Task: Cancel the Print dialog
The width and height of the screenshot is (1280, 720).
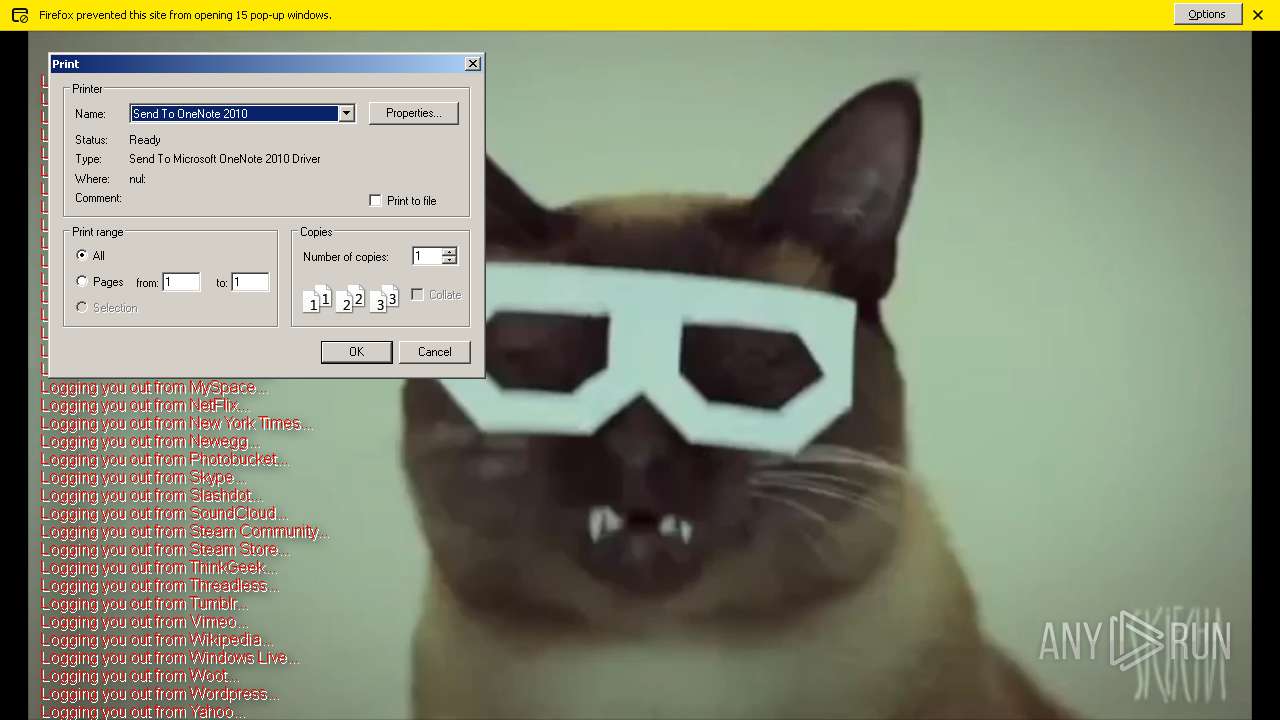Action: point(435,352)
